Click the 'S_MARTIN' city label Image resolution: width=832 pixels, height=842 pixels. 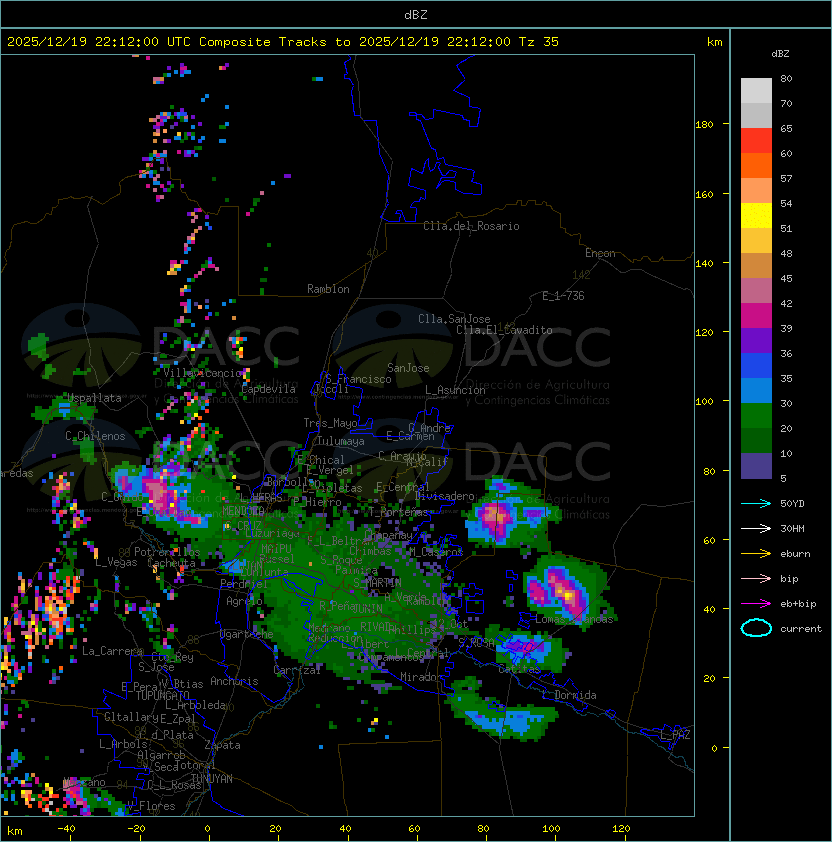pyautogui.click(x=377, y=583)
